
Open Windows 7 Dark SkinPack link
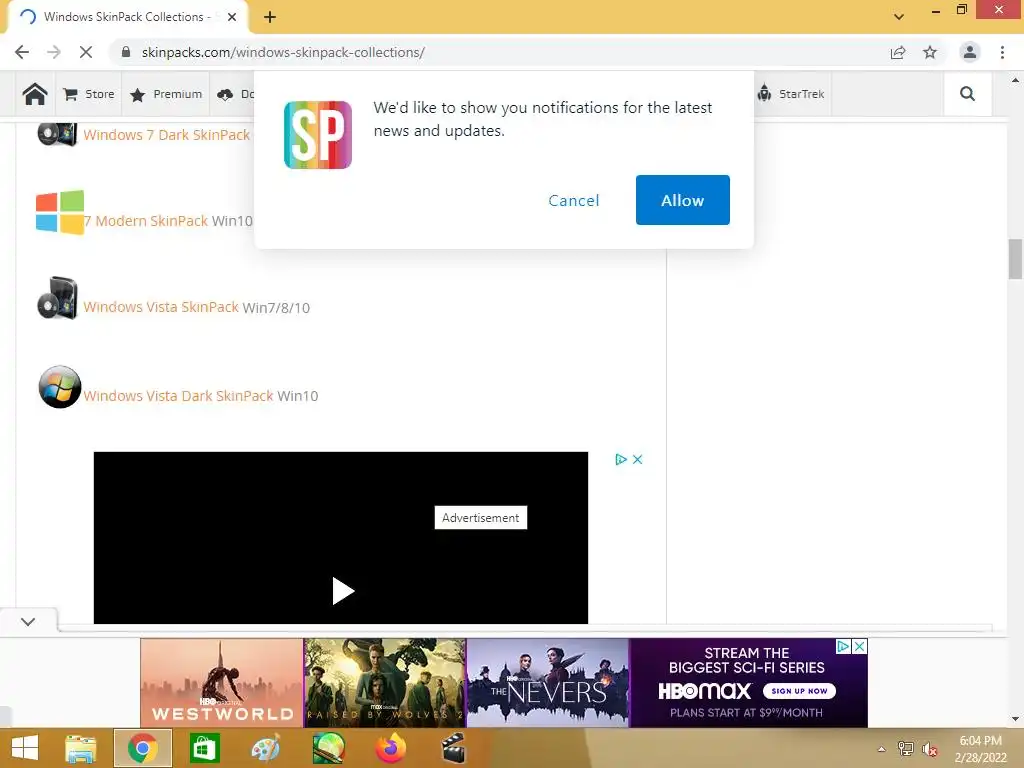tap(167, 135)
